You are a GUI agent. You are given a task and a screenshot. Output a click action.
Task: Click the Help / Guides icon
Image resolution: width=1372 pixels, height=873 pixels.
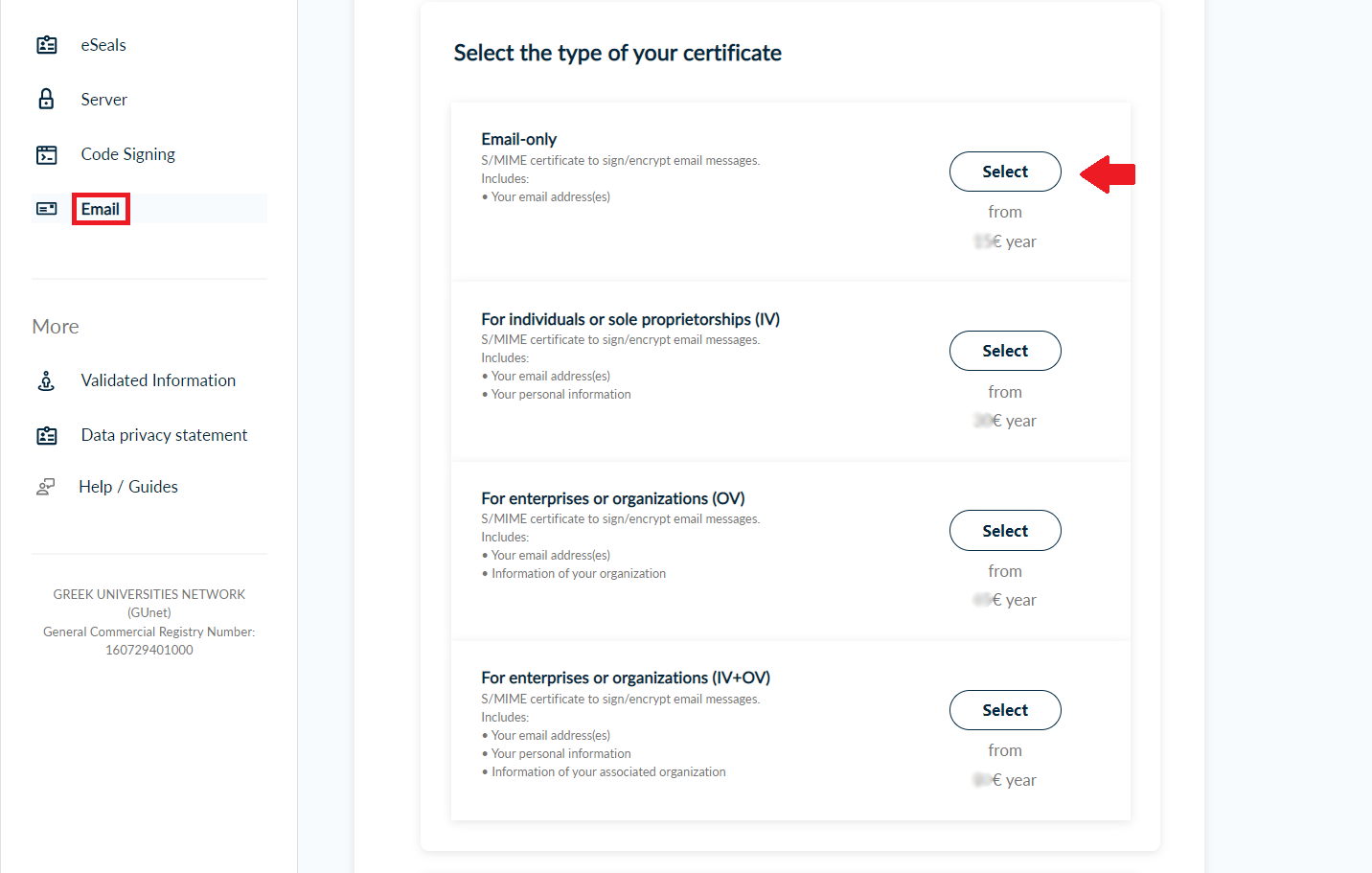point(46,487)
